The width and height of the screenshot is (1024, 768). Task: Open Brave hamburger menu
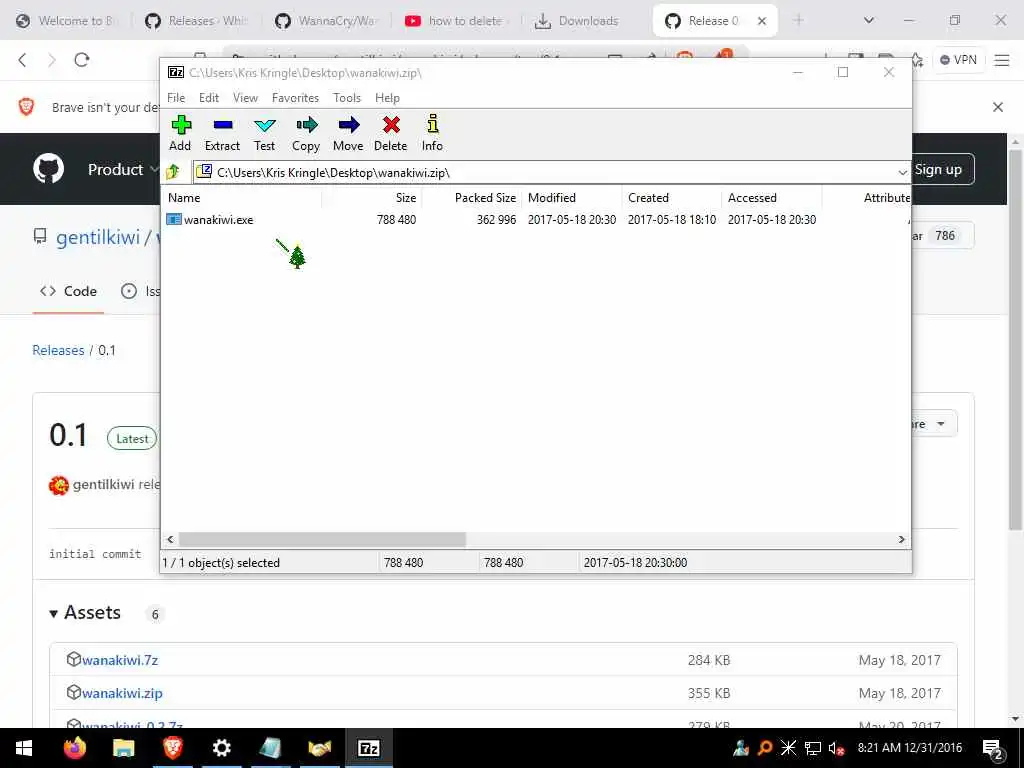point(1002,60)
